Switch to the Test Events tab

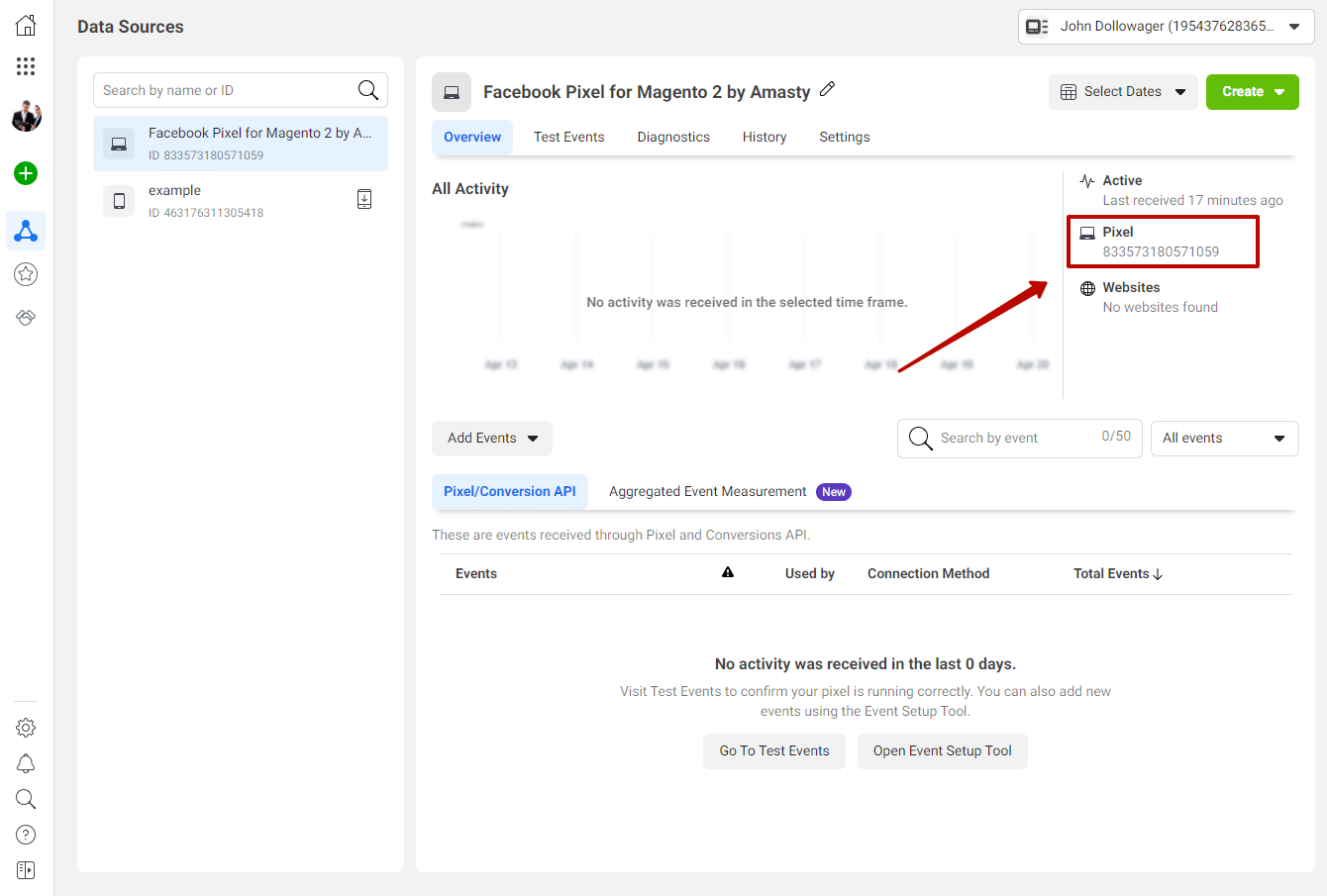568,138
